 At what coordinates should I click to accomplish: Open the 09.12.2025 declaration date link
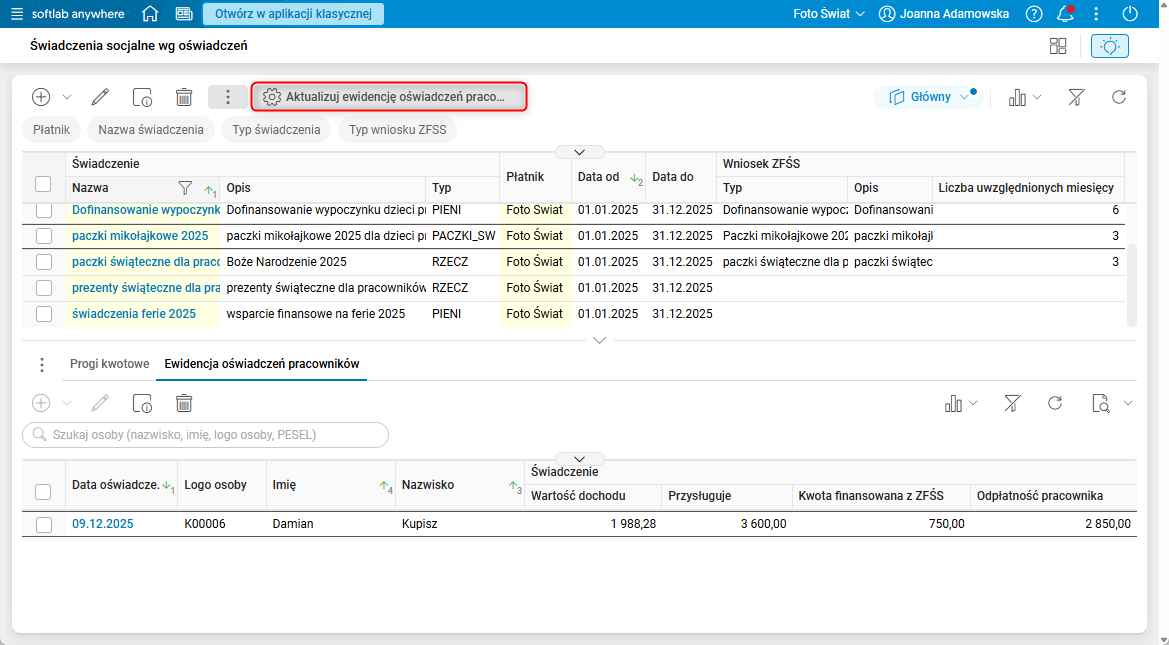tap(102, 524)
